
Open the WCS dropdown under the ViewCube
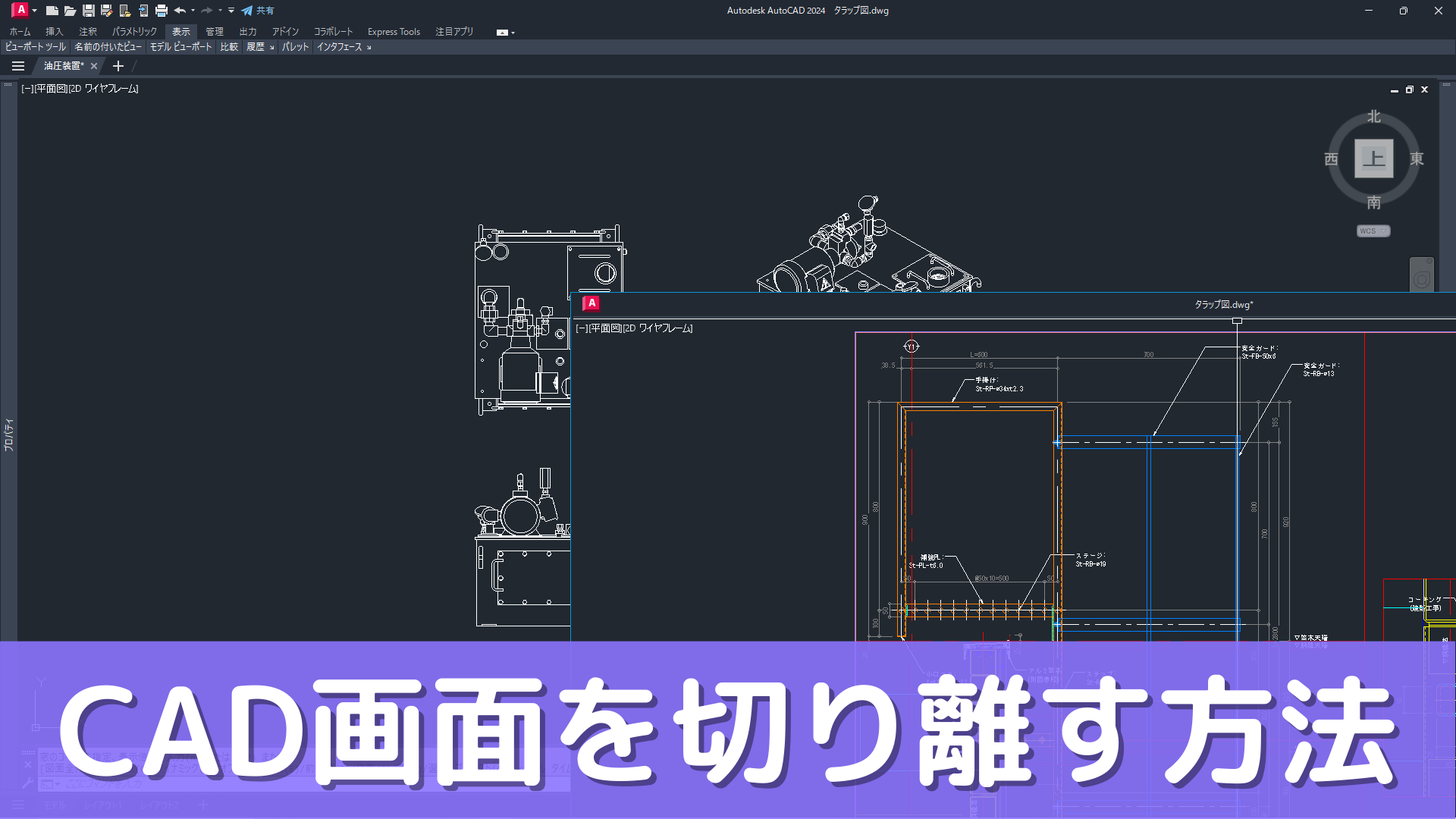(1373, 231)
